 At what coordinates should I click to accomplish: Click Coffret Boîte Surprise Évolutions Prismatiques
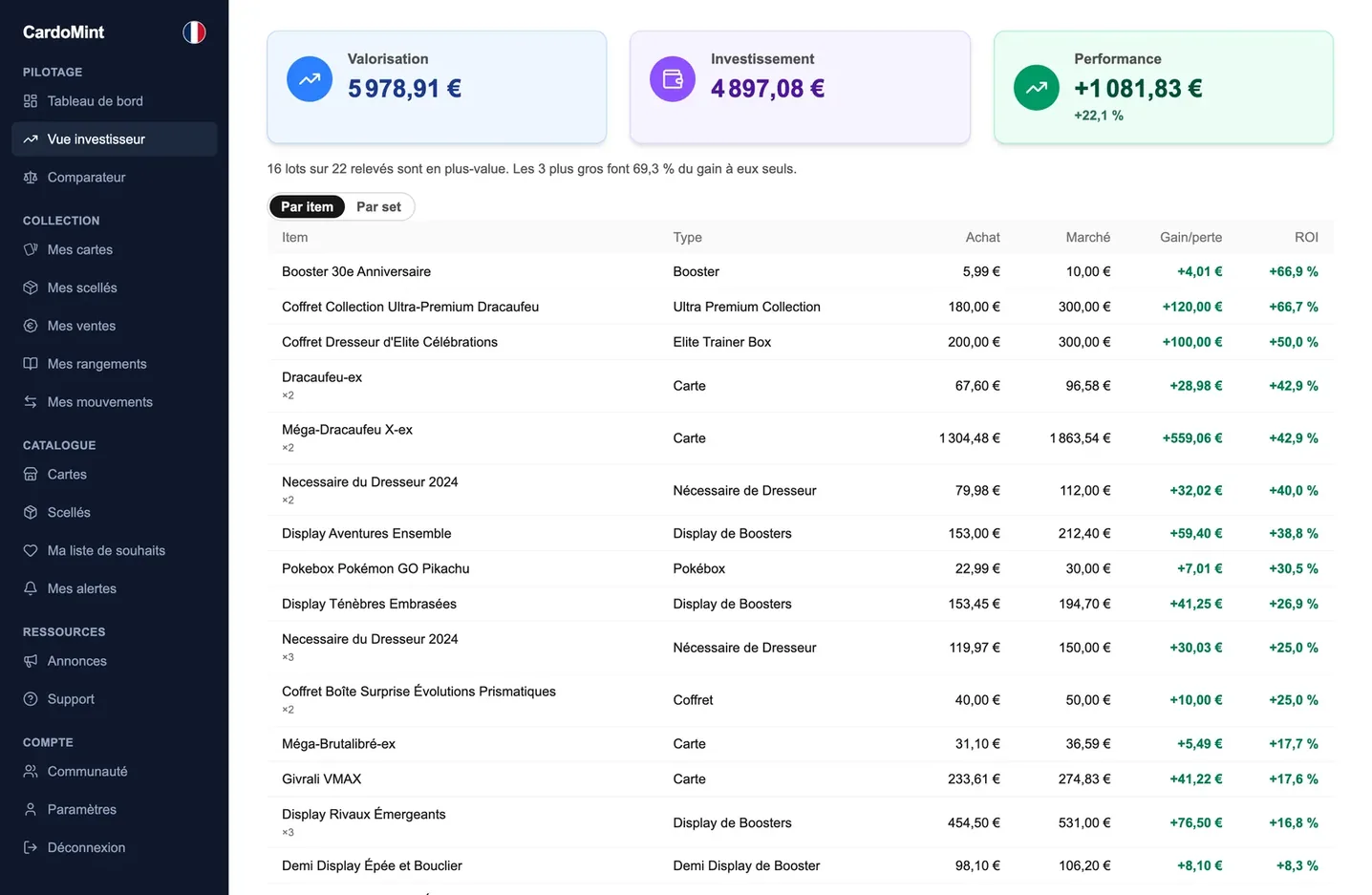418,693
